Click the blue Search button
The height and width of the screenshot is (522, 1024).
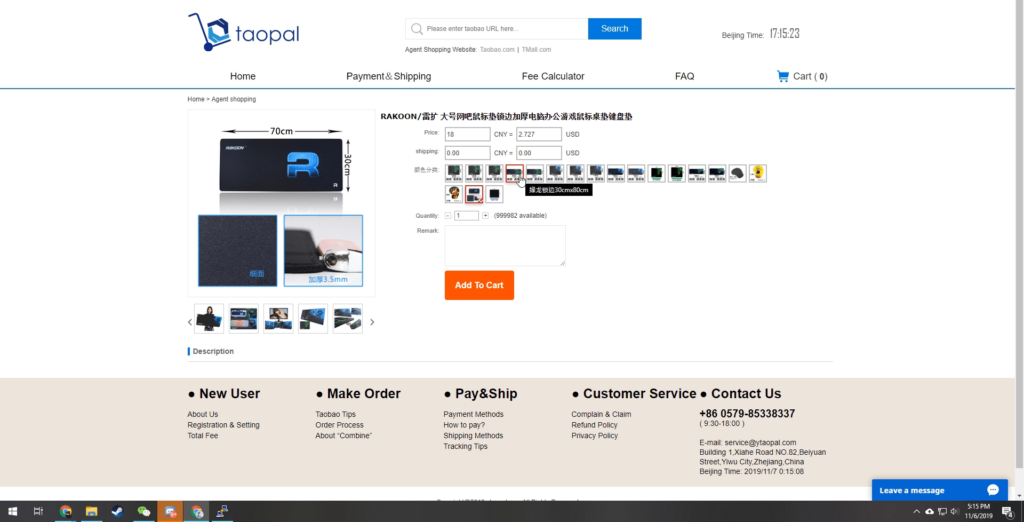point(615,29)
